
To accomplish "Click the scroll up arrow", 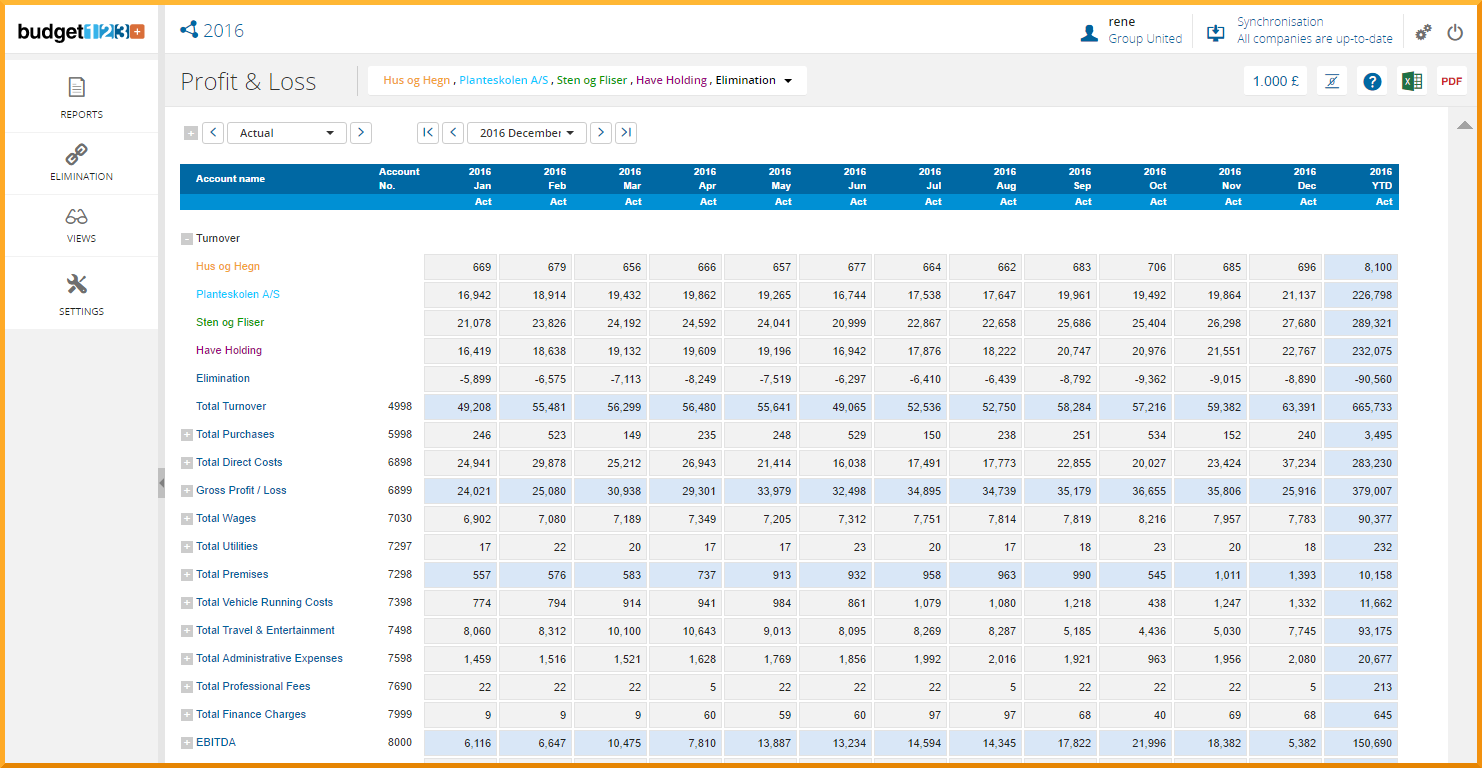I will (x=1464, y=125).
